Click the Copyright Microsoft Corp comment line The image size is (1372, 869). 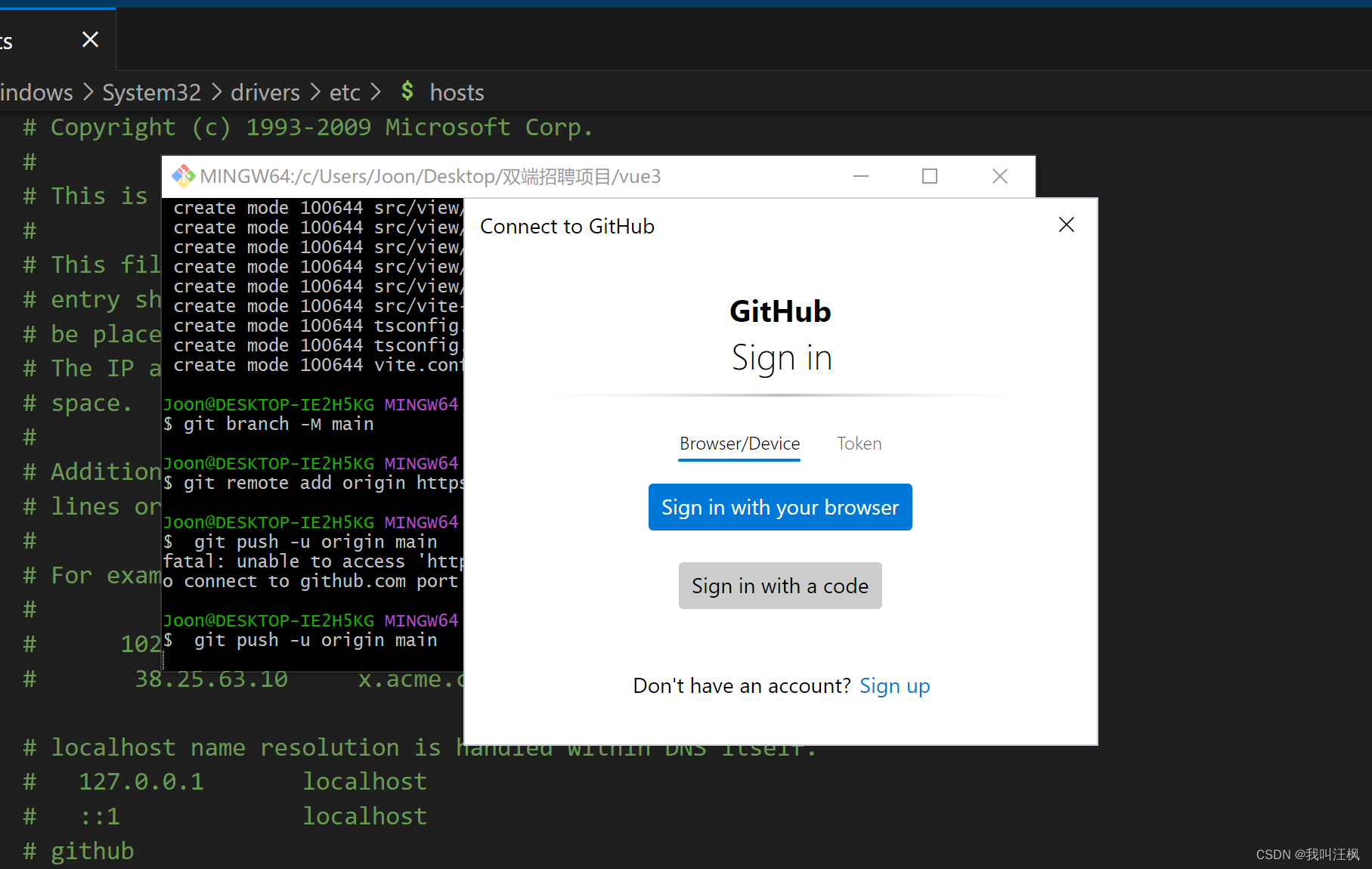(x=308, y=127)
